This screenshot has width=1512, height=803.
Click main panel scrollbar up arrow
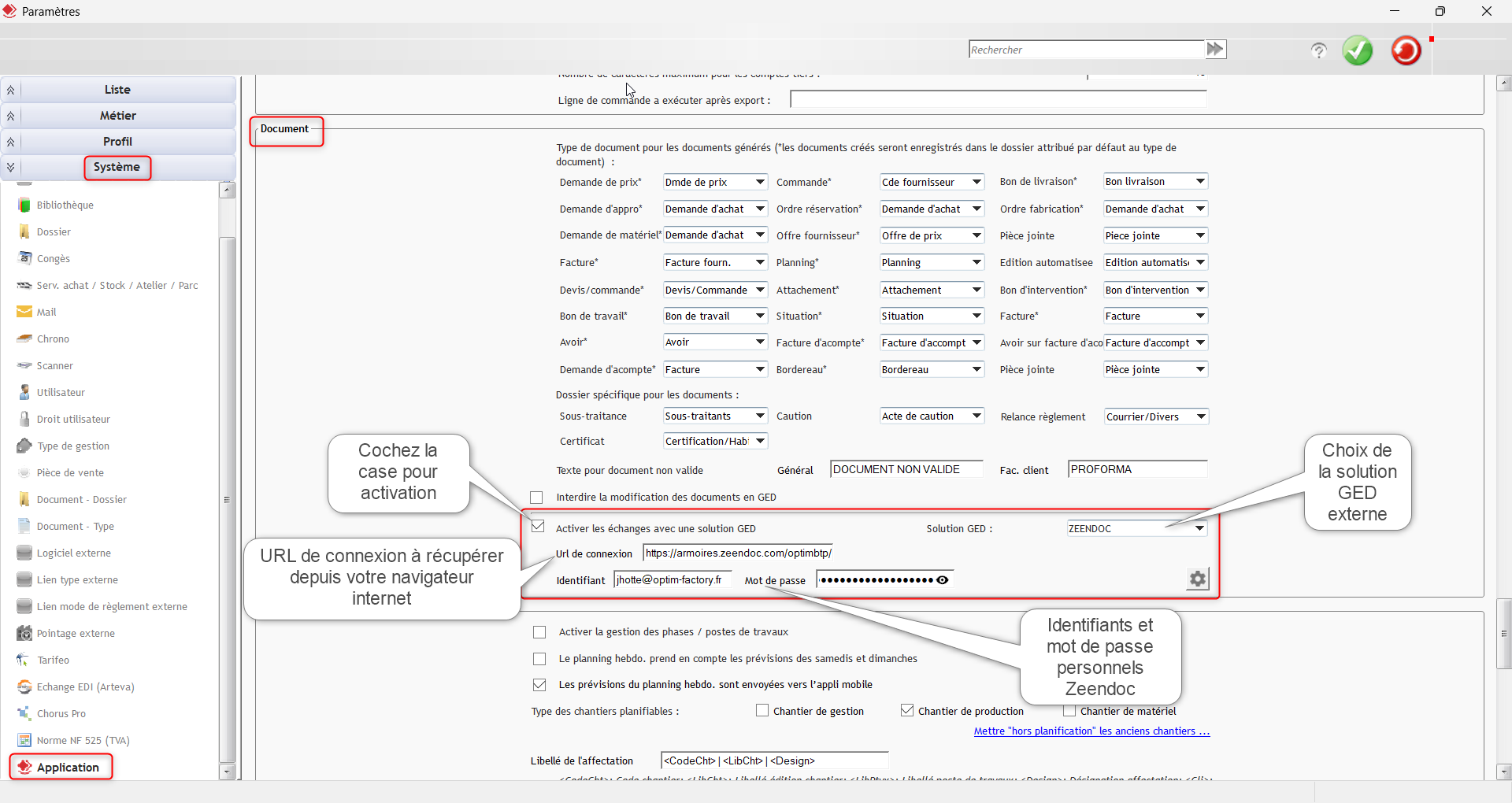(1504, 83)
